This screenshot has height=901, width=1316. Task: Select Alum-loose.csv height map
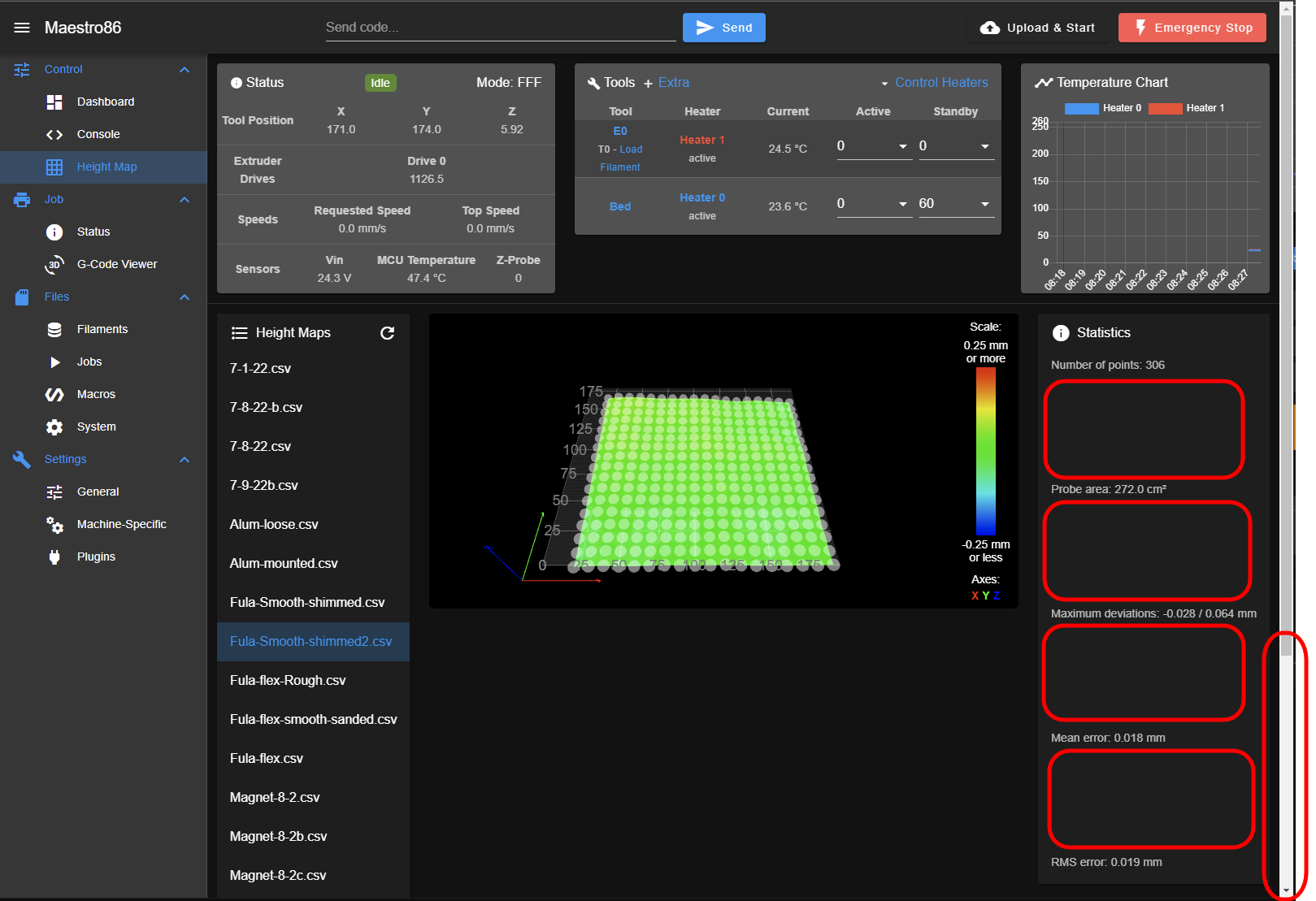313,524
